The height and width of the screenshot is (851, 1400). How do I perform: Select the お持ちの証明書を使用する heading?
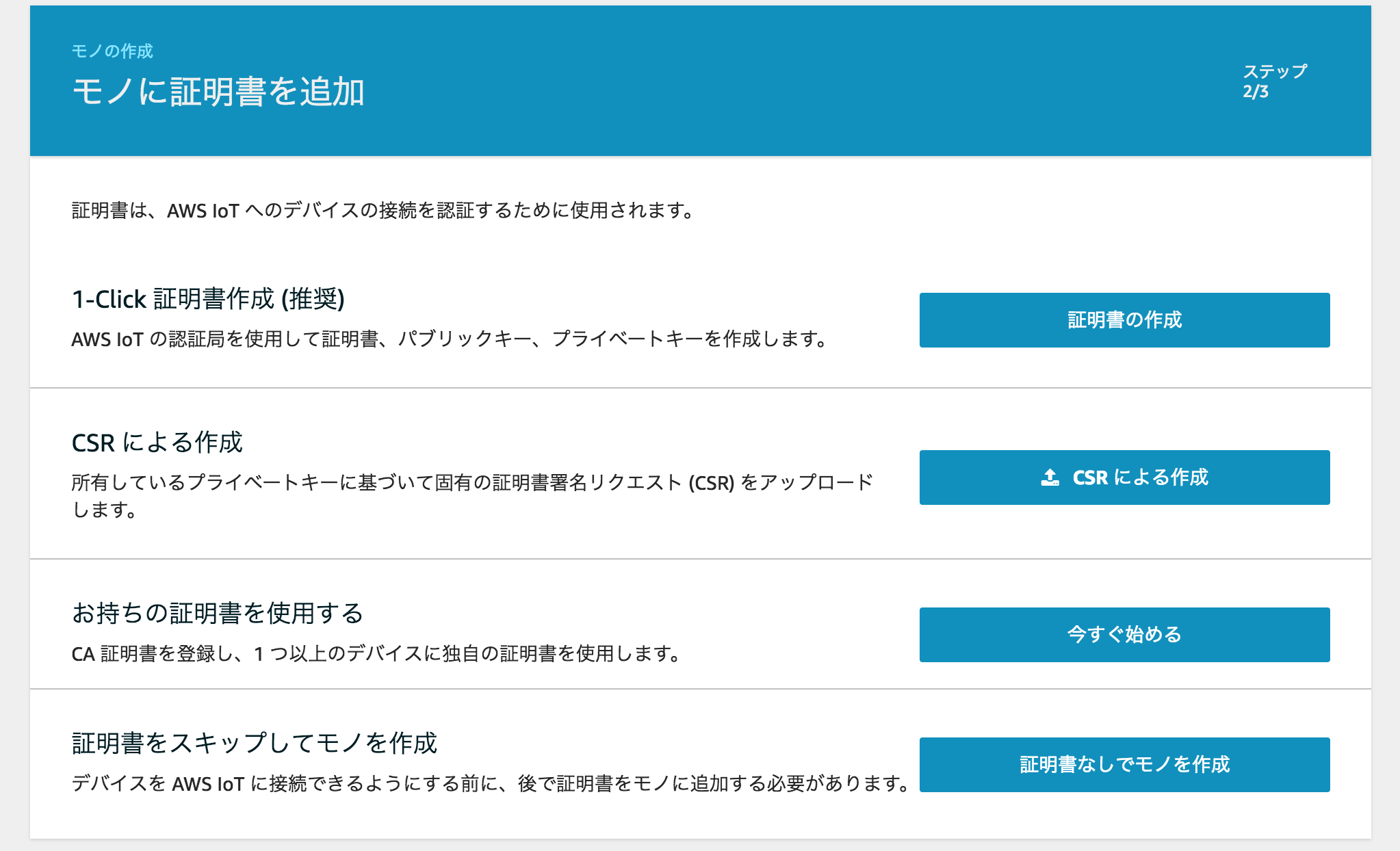click(x=218, y=613)
